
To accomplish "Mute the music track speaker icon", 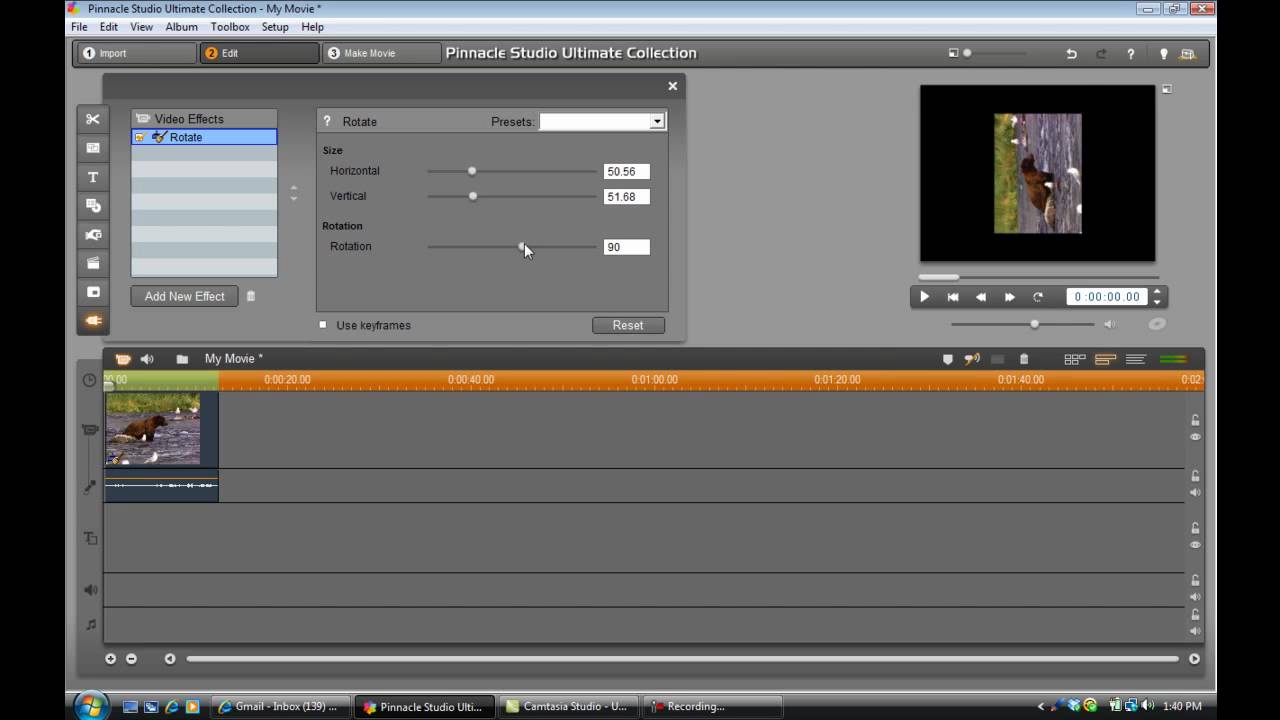I will pos(1195,631).
